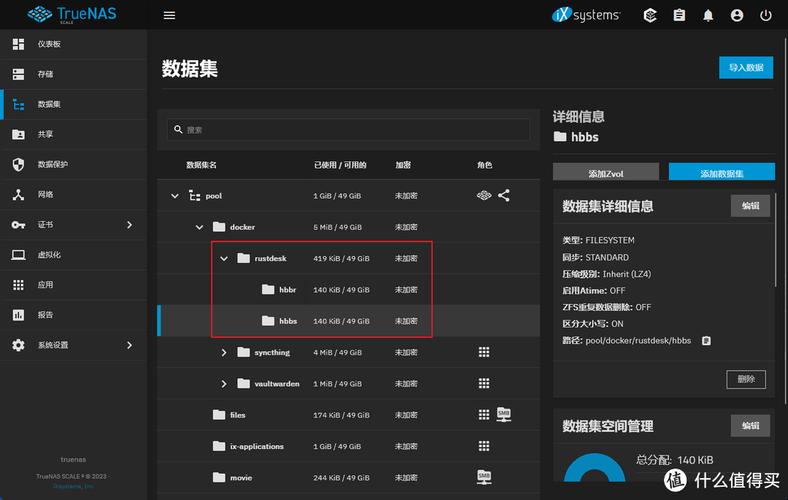Screen dimensions: 788x500
Task: Expand the 证书 credentials submenu arrow
Action: [x=129, y=225]
